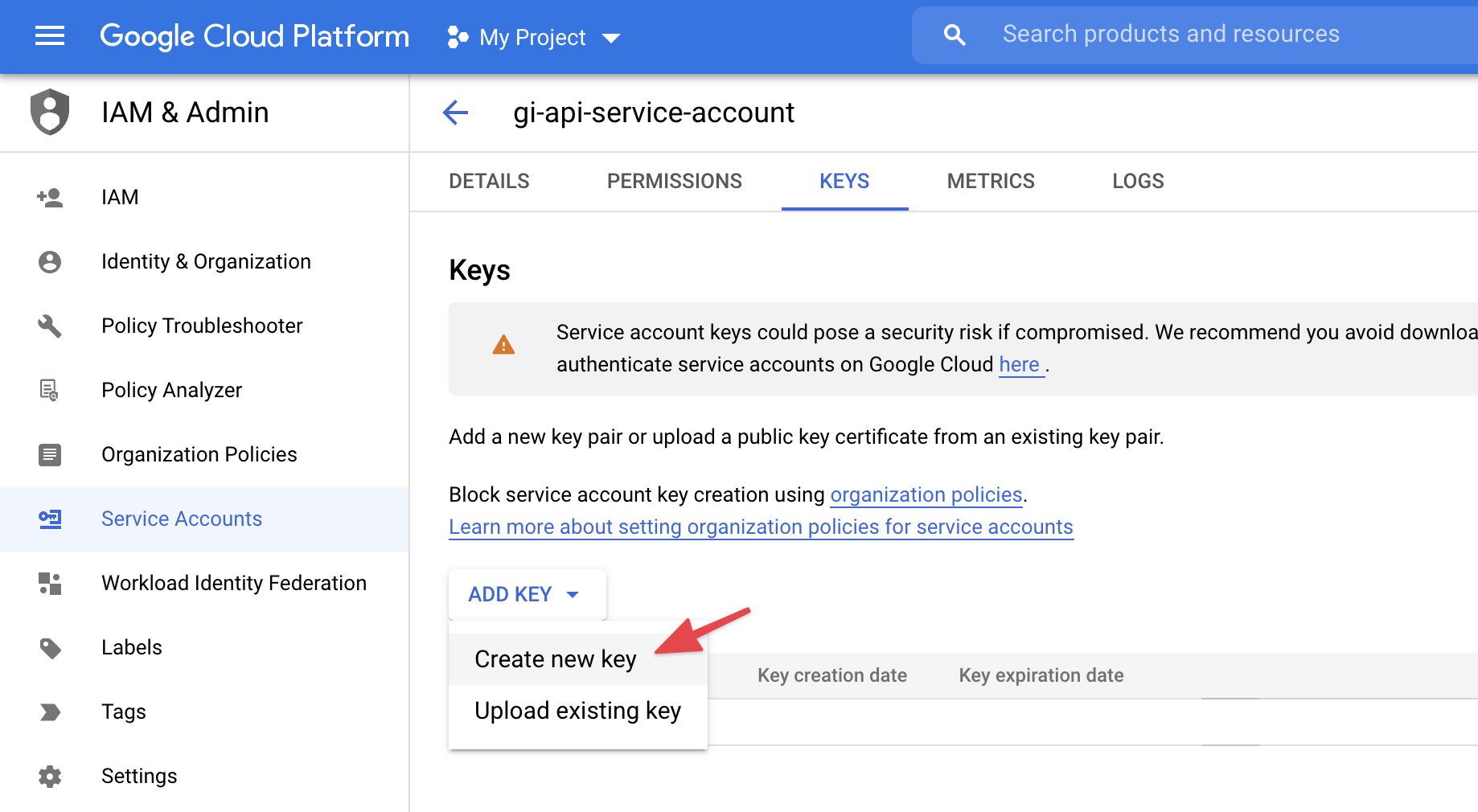
Task: Click the orange warning triangle icon
Action: [503, 345]
